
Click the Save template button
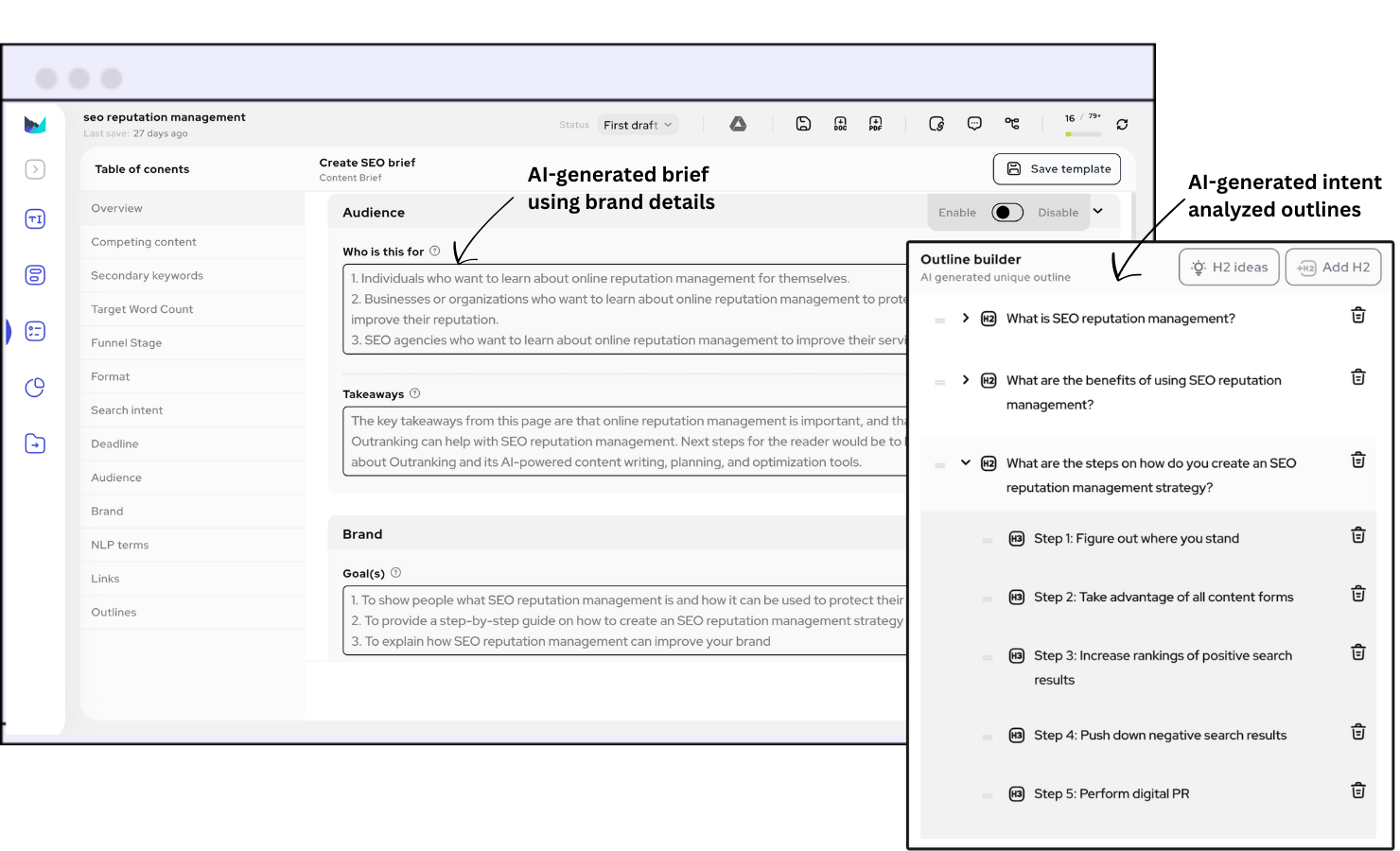click(1057, 168)
